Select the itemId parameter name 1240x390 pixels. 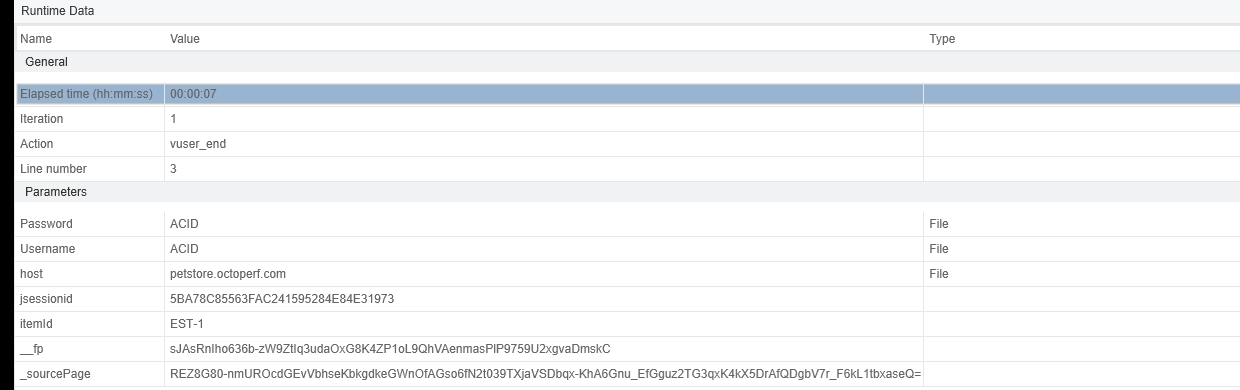[36, 324]
